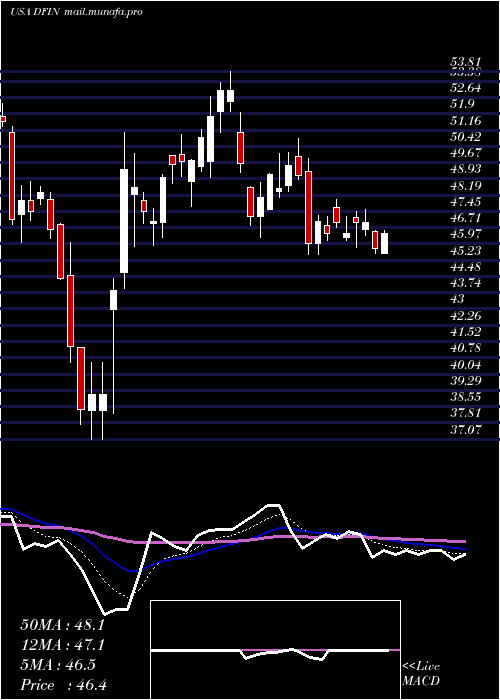
Task: Click the 12MA : 47.1 readout
Action: (62, 645)
